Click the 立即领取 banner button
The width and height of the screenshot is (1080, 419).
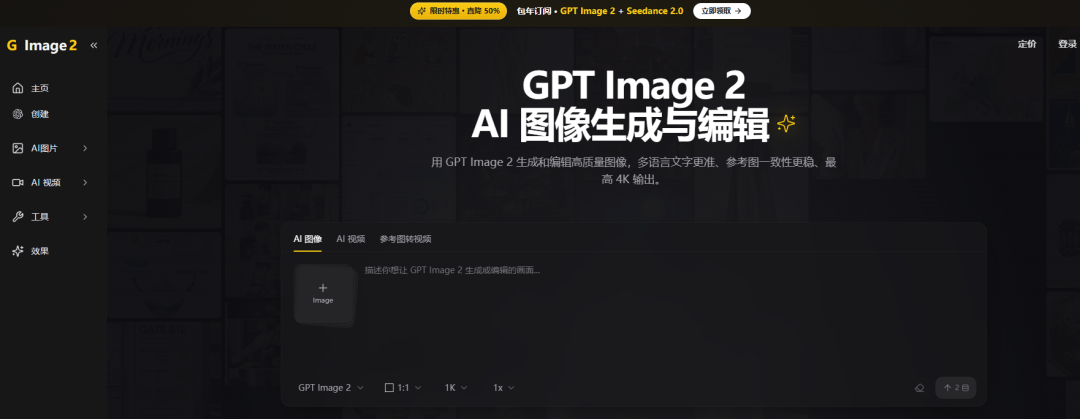click(721, 11)
